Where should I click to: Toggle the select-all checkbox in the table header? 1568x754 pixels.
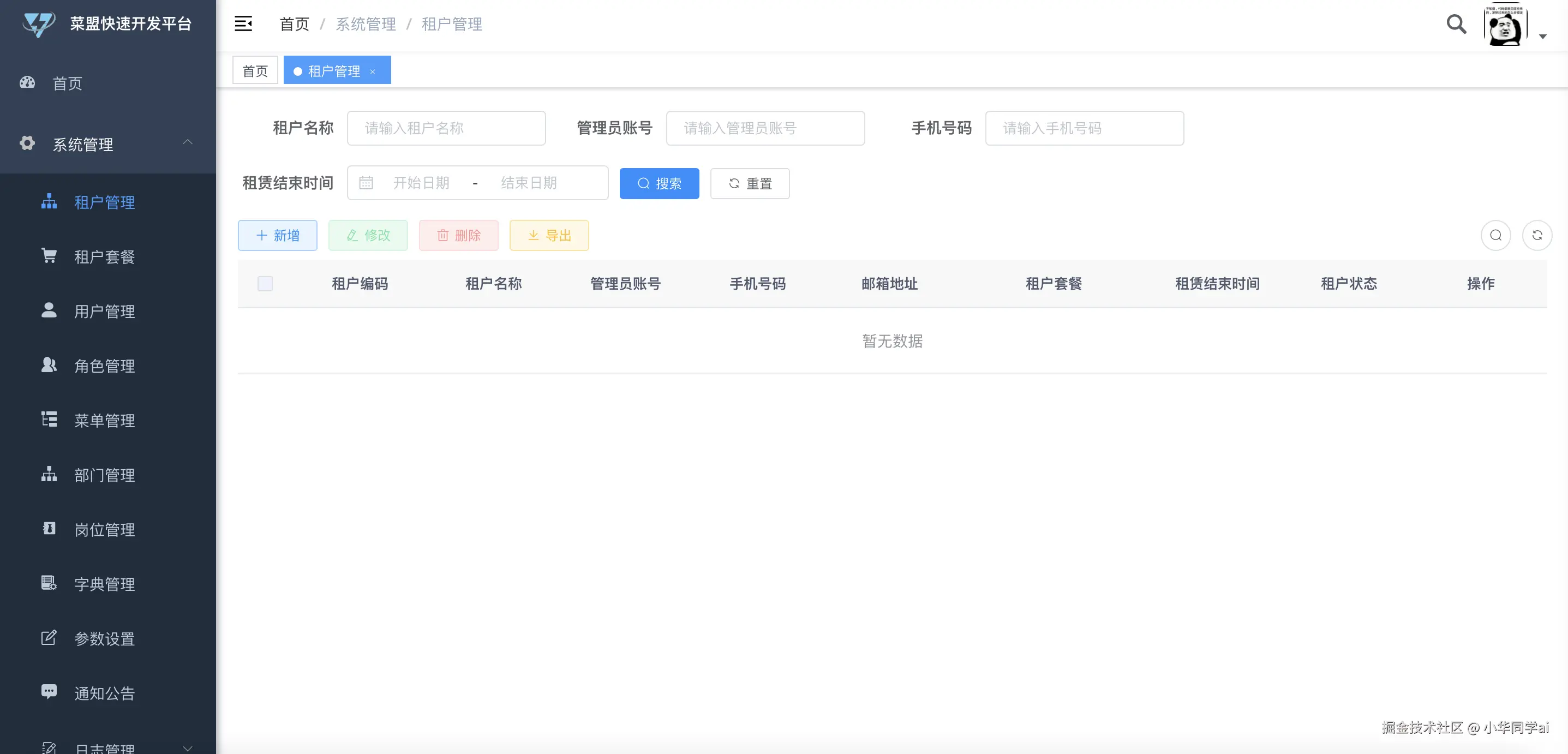[x=265, y=284]
